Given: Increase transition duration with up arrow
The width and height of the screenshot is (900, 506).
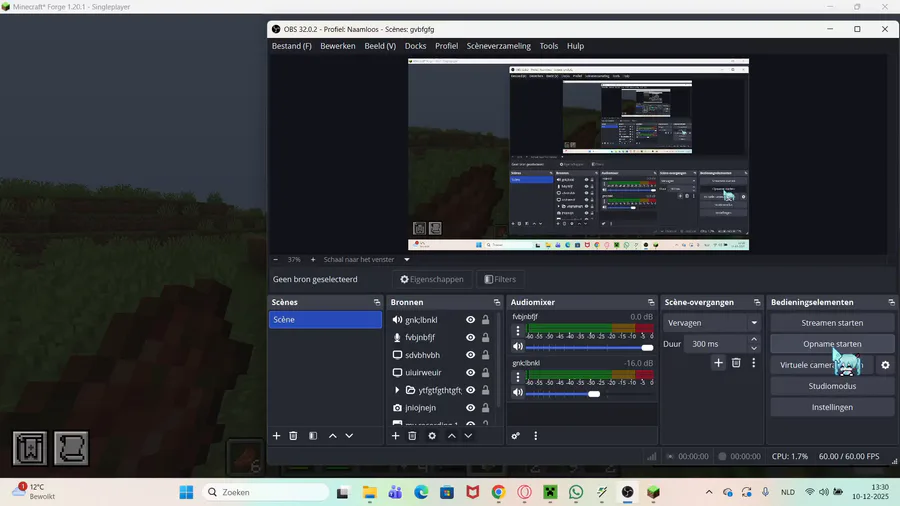Looking at the screenshot, I should (754, 340).
